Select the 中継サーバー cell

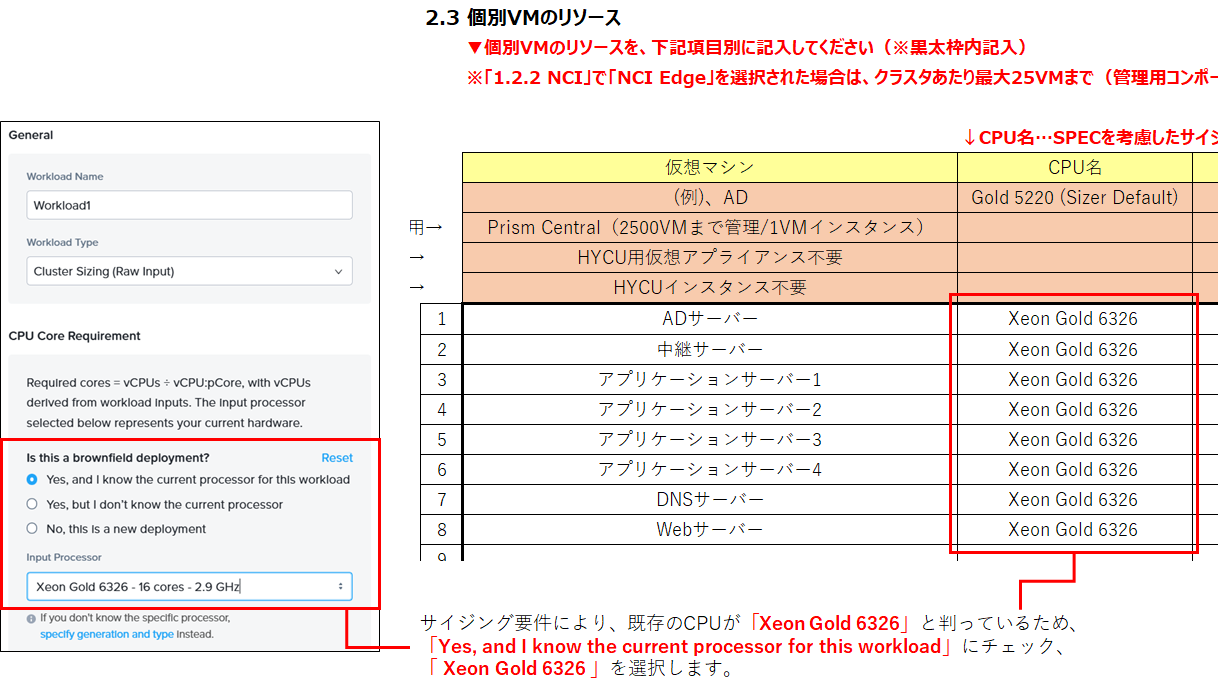[x=709, y=349]
